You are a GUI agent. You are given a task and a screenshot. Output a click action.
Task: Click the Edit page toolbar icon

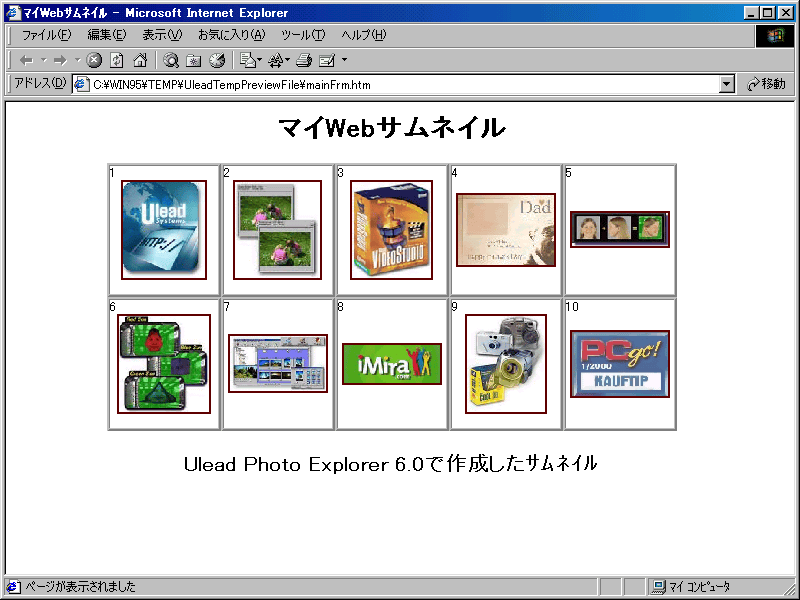point(327,60)
